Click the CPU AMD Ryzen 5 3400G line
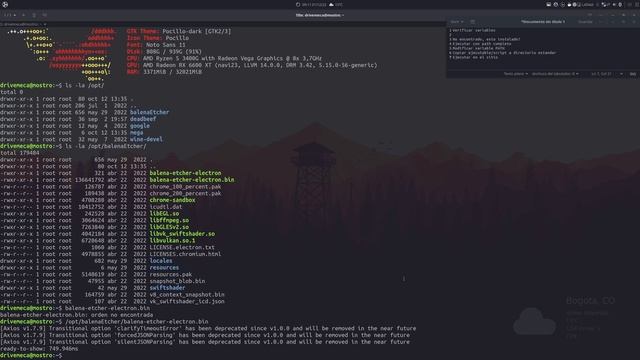The image size is (640, 360). click(224, 58)
